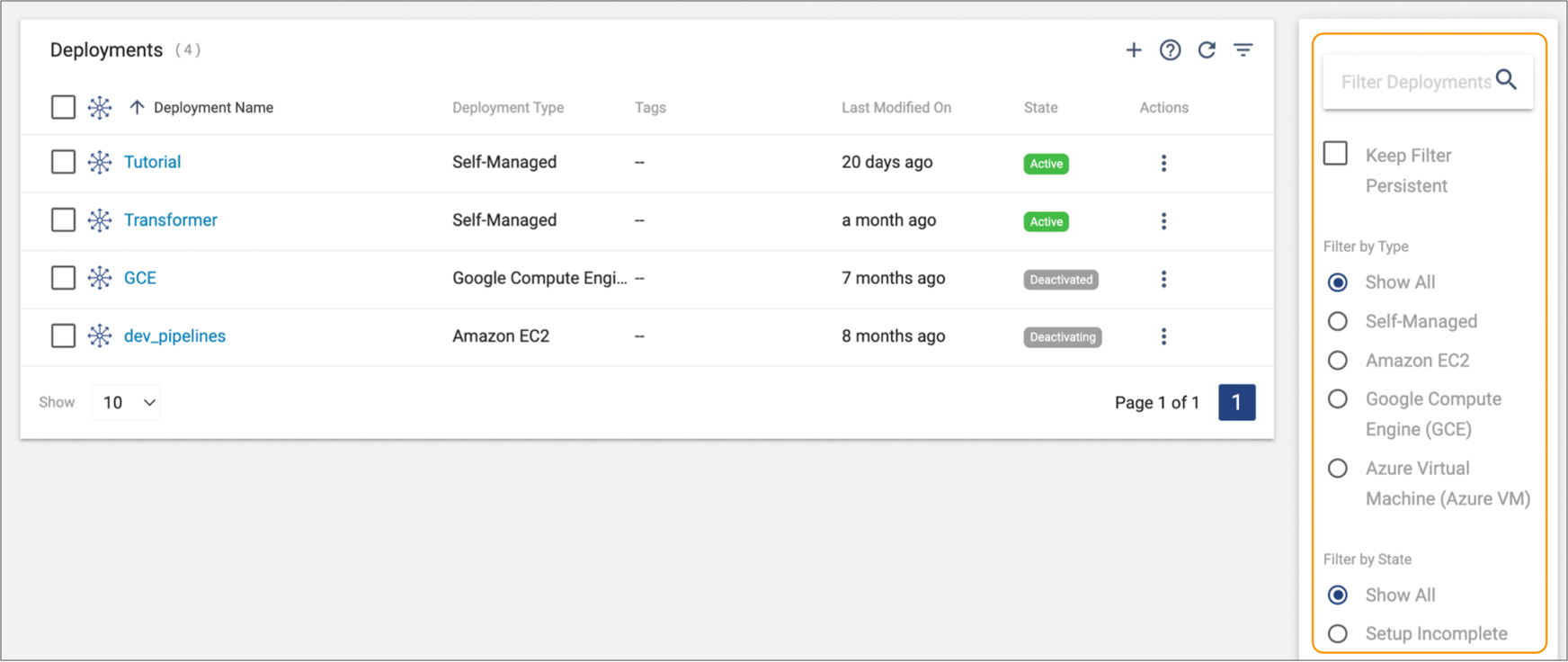Click the Deployment Type column header

click(508, 108)
